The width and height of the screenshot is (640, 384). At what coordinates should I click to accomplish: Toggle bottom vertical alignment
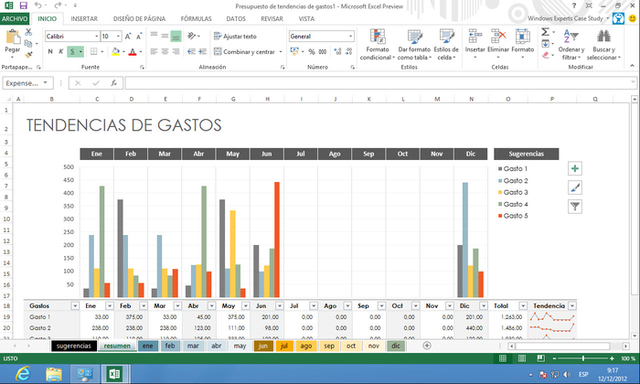tap(176, 36)
